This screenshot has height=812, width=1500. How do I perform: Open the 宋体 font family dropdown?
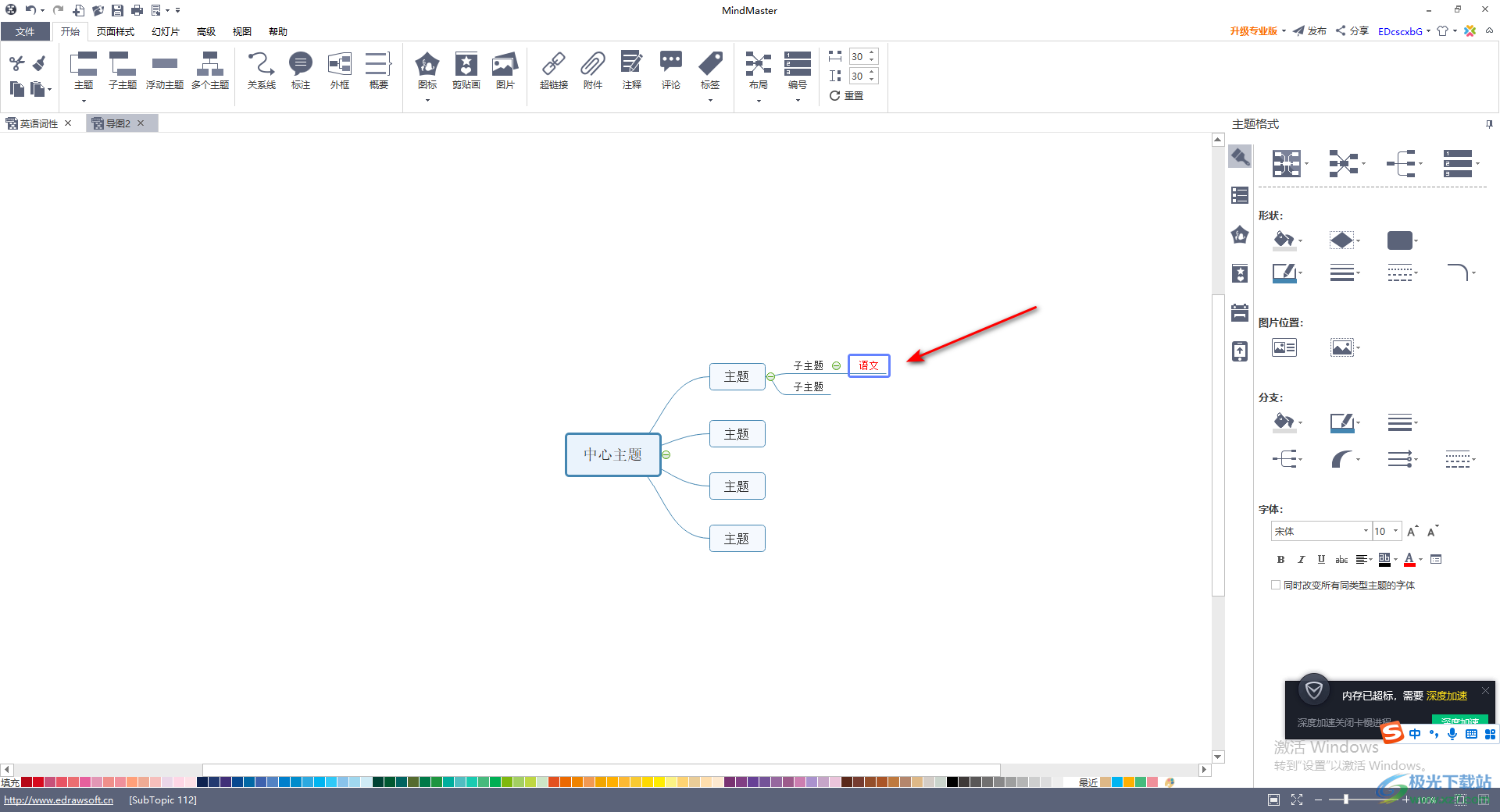[1366, 532]
